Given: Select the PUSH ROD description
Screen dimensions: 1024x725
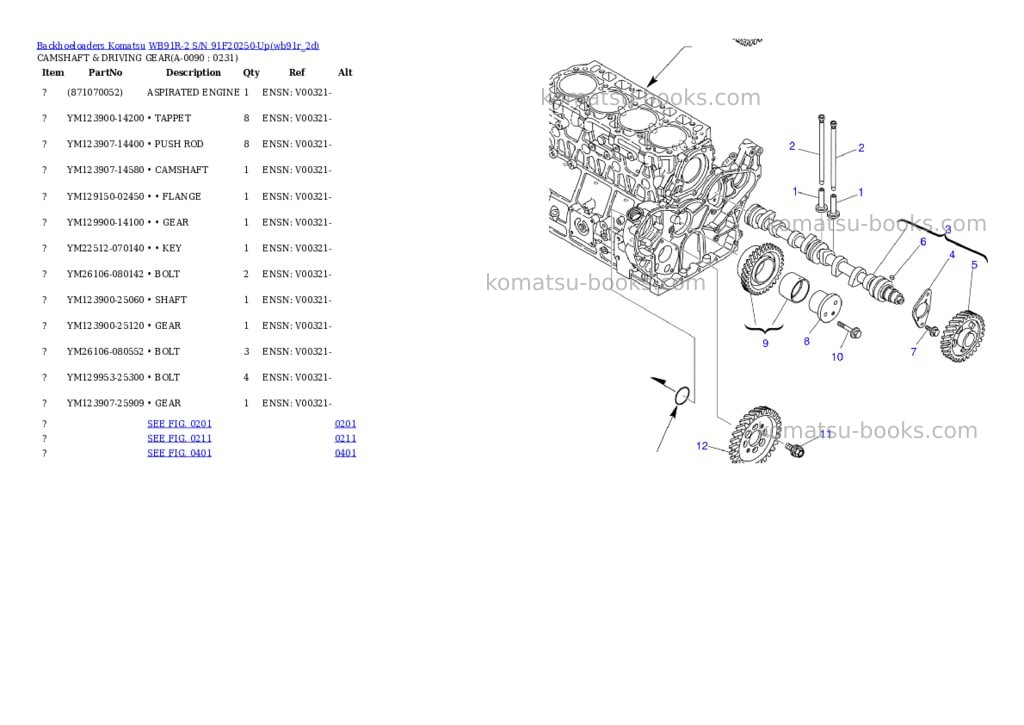Looking at the screenshot, I should 179,144.
